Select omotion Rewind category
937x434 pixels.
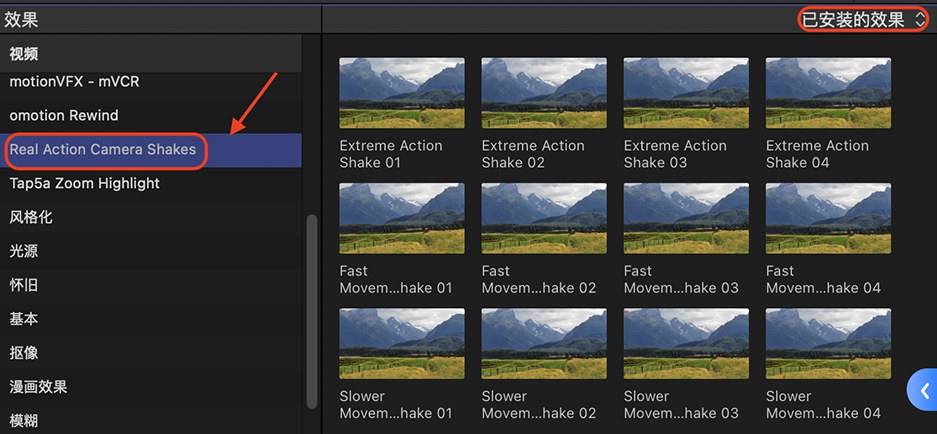64,115
